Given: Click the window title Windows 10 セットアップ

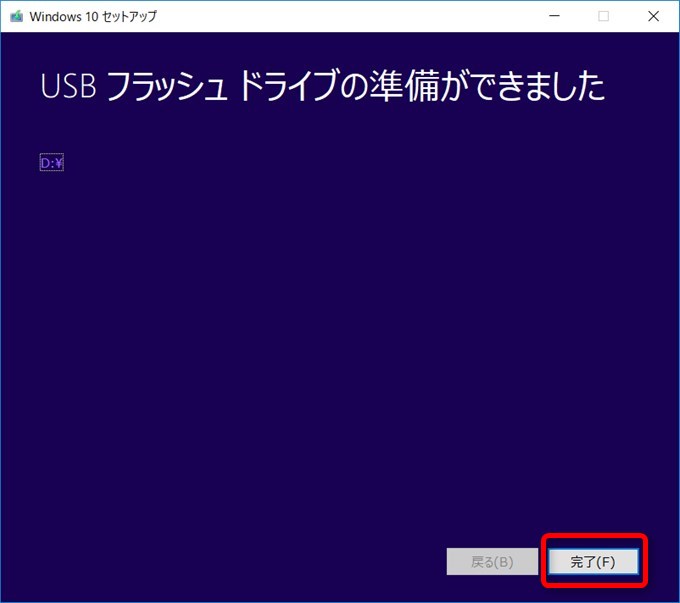Looking at the screenshot, I should tap(93, 16).
